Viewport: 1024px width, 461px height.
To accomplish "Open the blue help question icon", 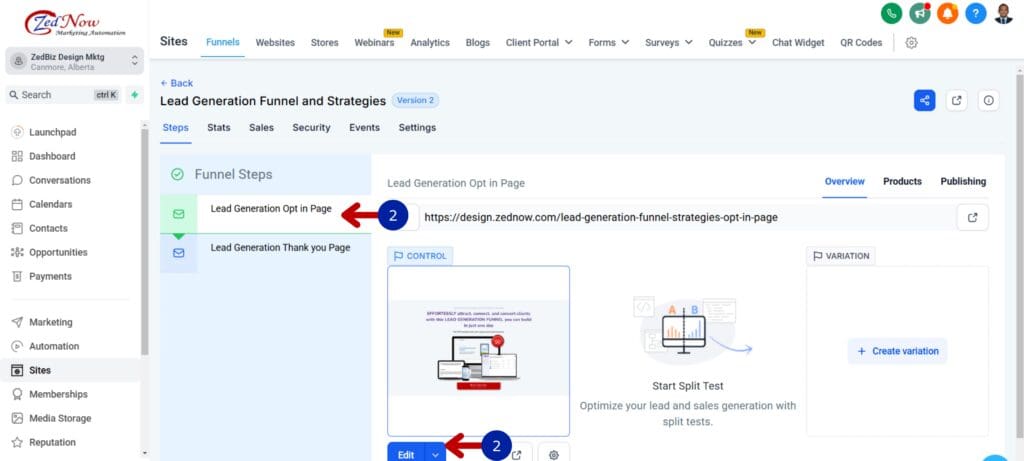I will pos(976,13).
